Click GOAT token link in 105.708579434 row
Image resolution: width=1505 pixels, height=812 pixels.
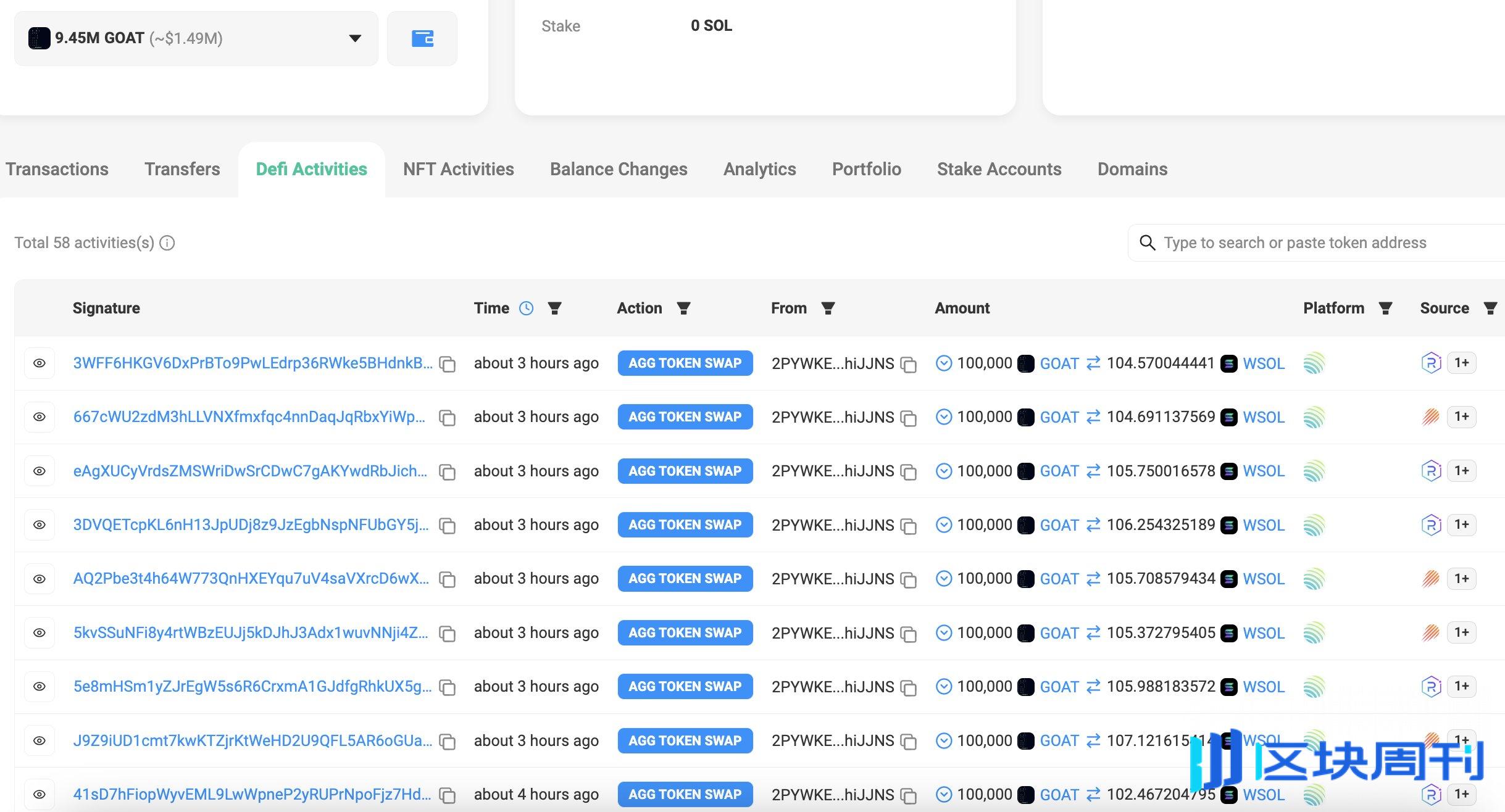click(1059, 579)
